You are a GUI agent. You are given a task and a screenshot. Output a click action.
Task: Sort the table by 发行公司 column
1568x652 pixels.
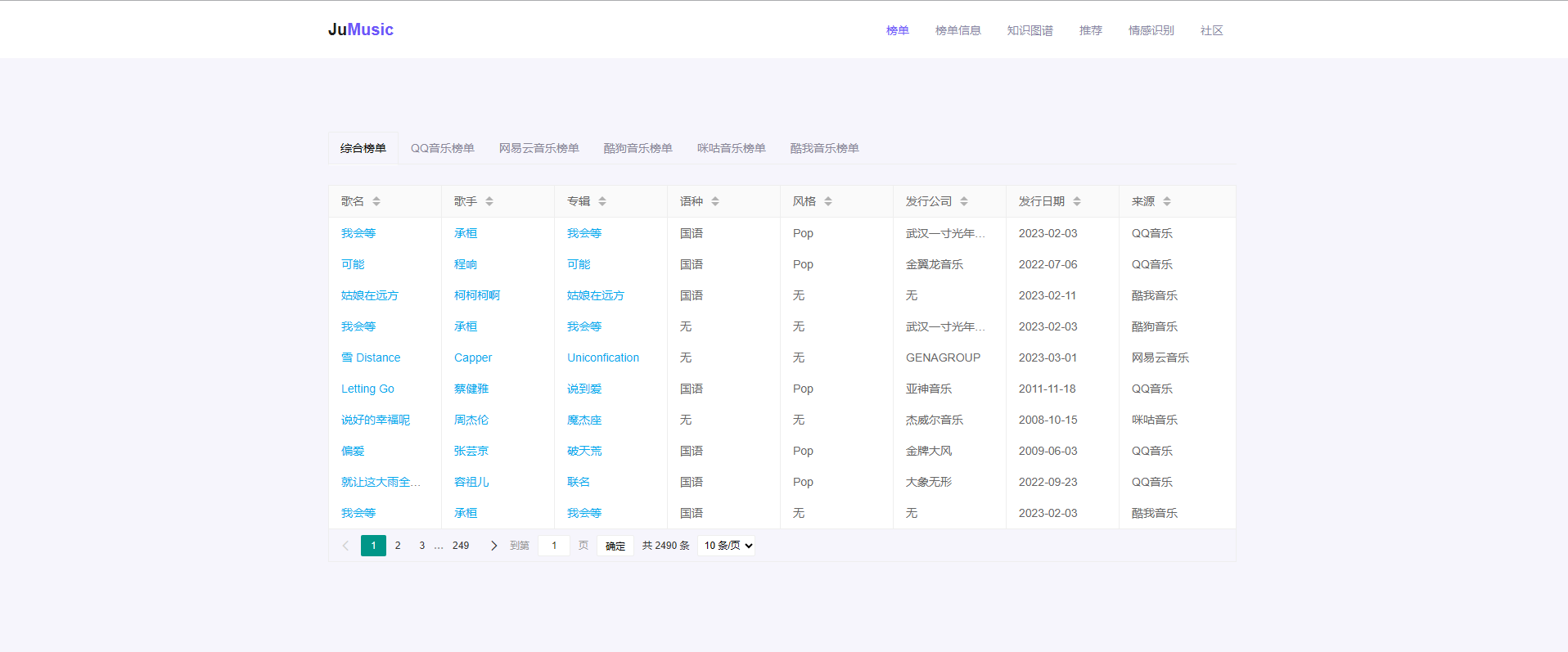tap(964, 201)
